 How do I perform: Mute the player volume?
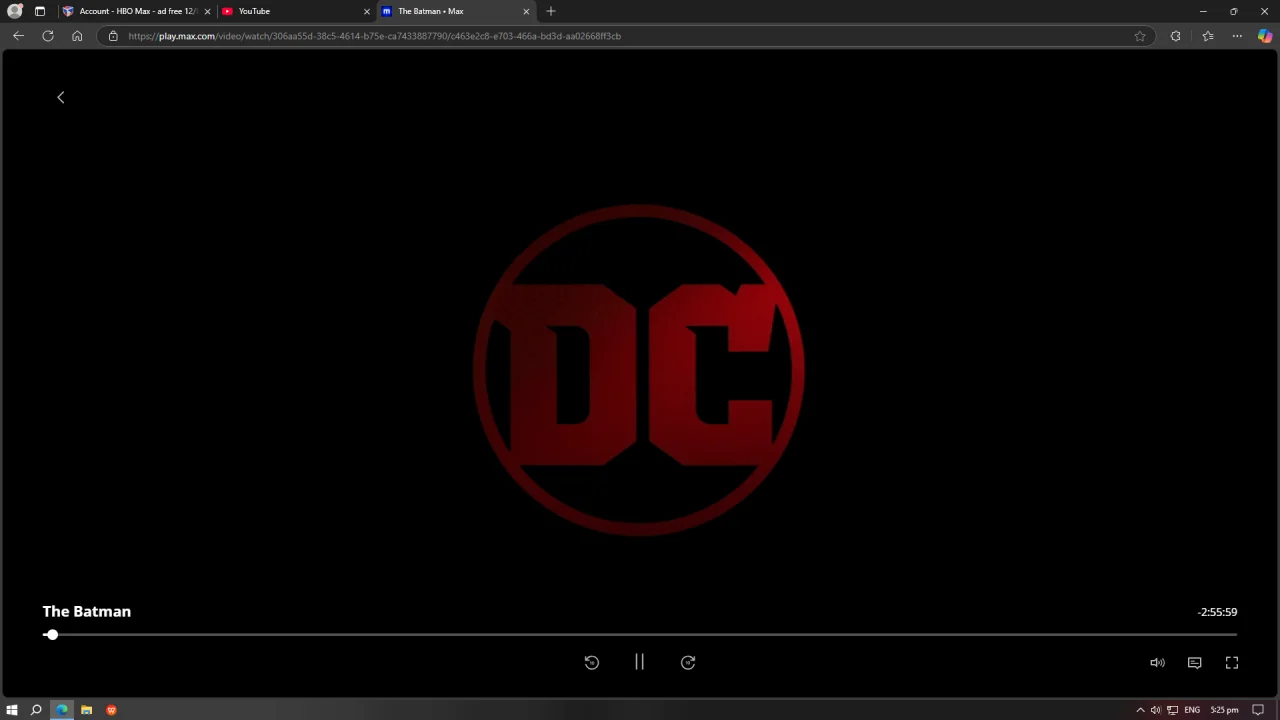[1157, 662]
